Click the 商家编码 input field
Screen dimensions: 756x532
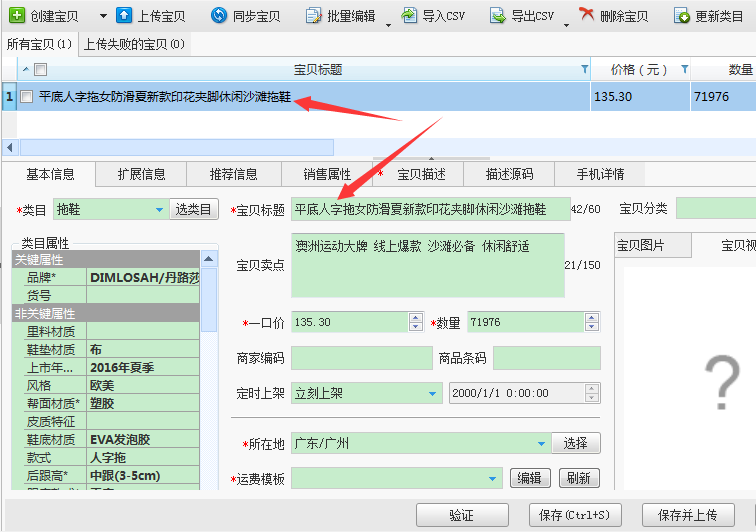pos(347,358)
